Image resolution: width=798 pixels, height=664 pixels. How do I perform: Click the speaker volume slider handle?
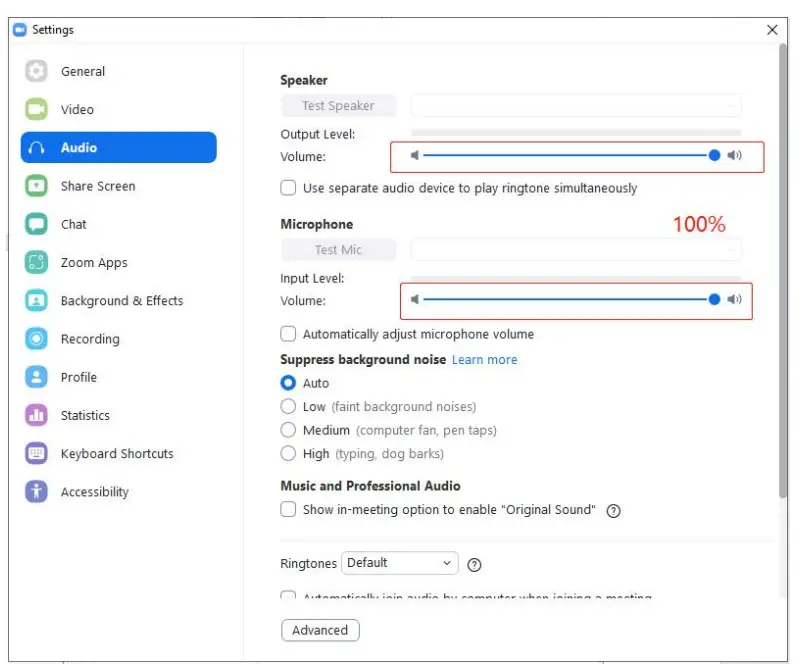pos(714,156)
